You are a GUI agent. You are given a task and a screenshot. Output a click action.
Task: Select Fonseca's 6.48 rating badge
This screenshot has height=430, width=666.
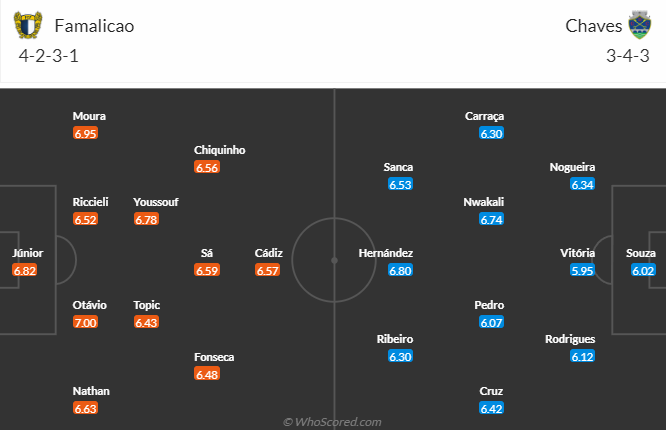(x=207, y=374)
